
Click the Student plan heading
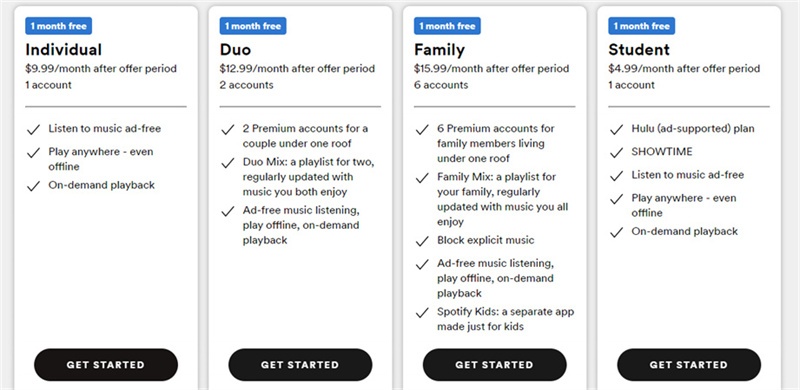click(639, 50)
